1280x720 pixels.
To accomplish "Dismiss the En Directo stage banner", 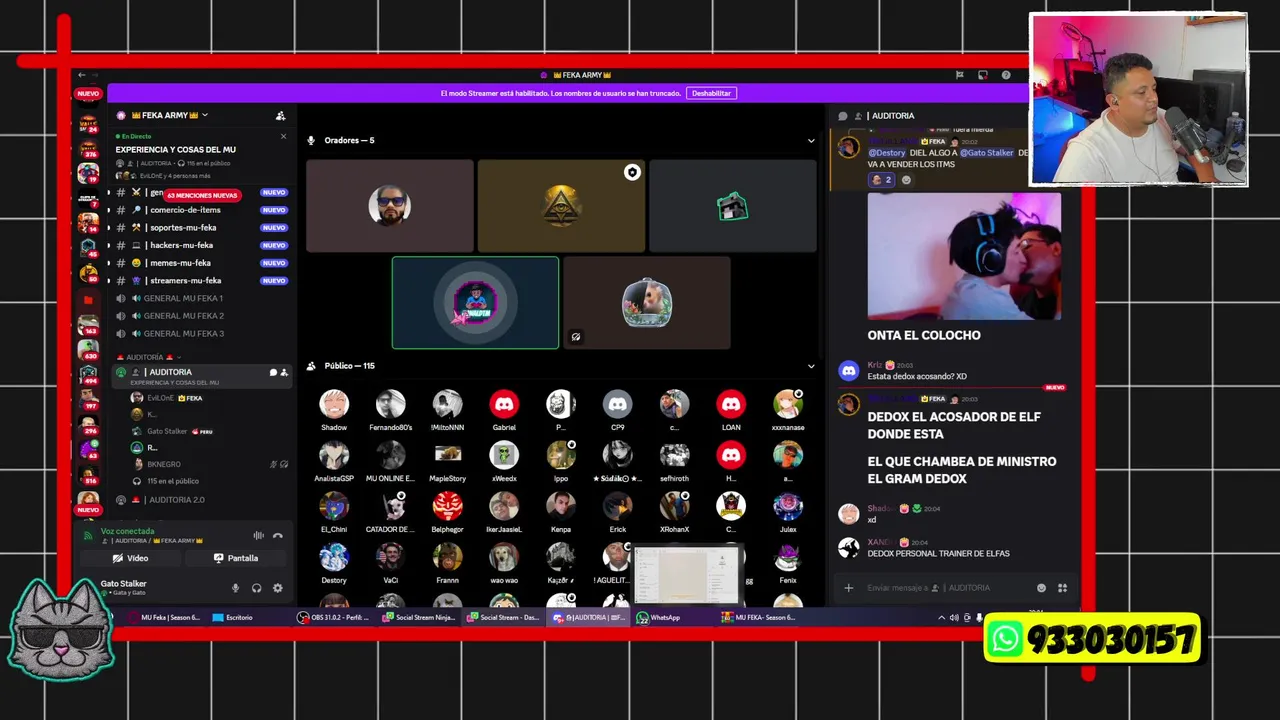I will click(x=283, y=136).
